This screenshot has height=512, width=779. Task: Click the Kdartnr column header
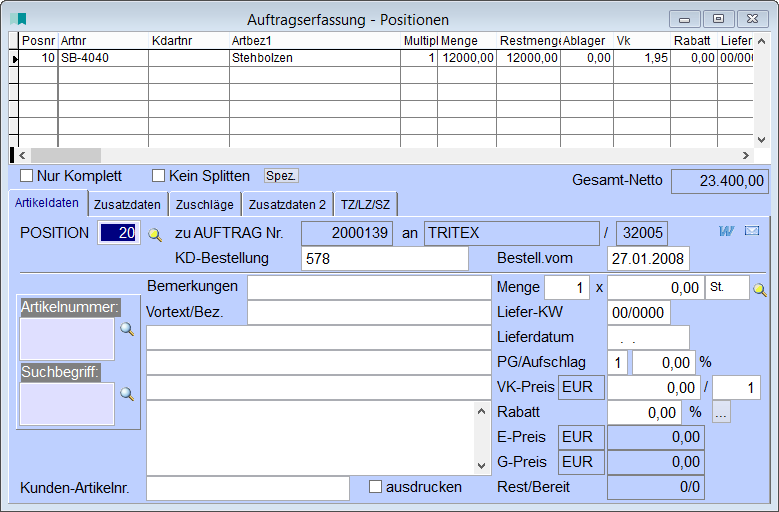(x=189, y=41)
